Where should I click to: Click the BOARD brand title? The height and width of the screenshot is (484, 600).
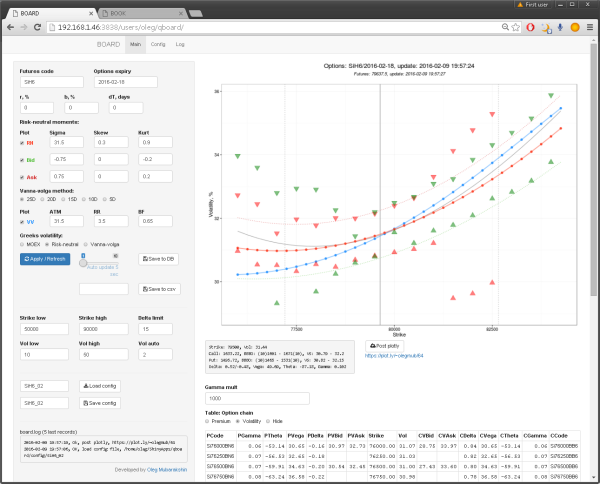pos(108,44)
